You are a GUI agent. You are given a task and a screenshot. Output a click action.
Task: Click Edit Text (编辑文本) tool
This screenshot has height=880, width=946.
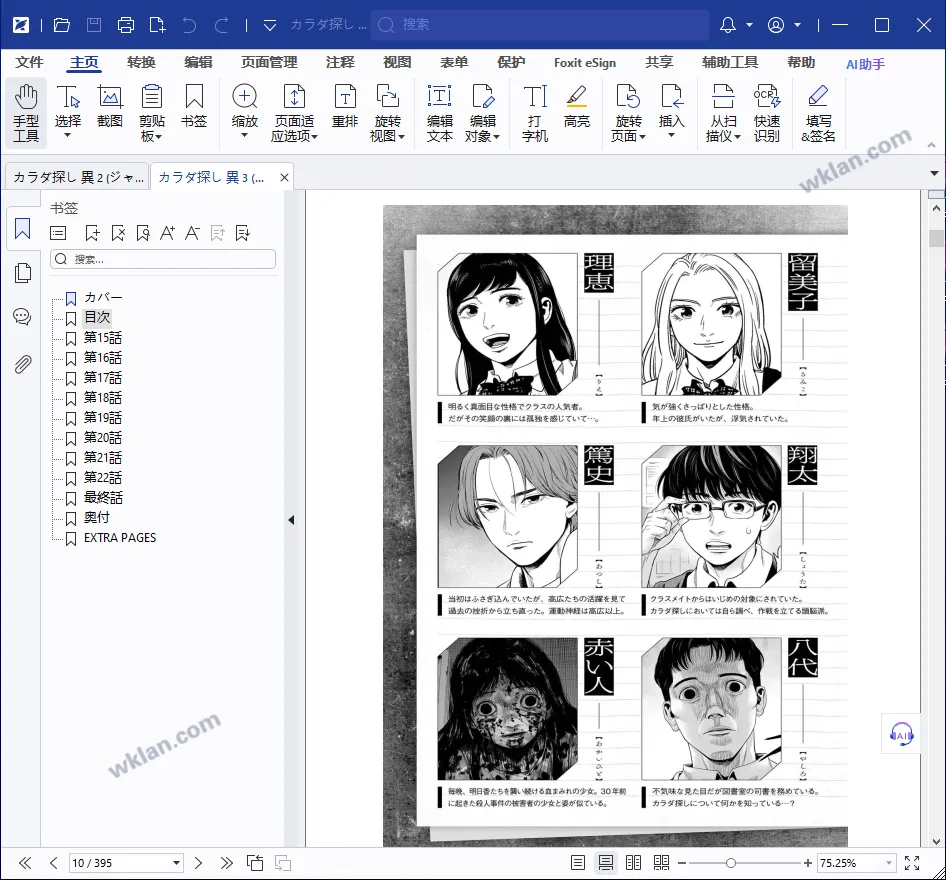point(440,113)
